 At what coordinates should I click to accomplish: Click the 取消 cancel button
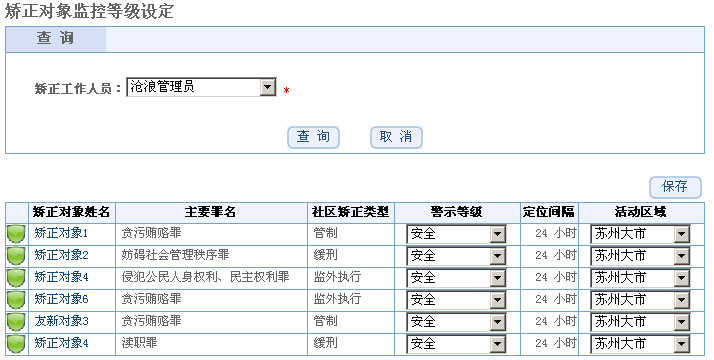pyautogui.click(x=396, y=137)
